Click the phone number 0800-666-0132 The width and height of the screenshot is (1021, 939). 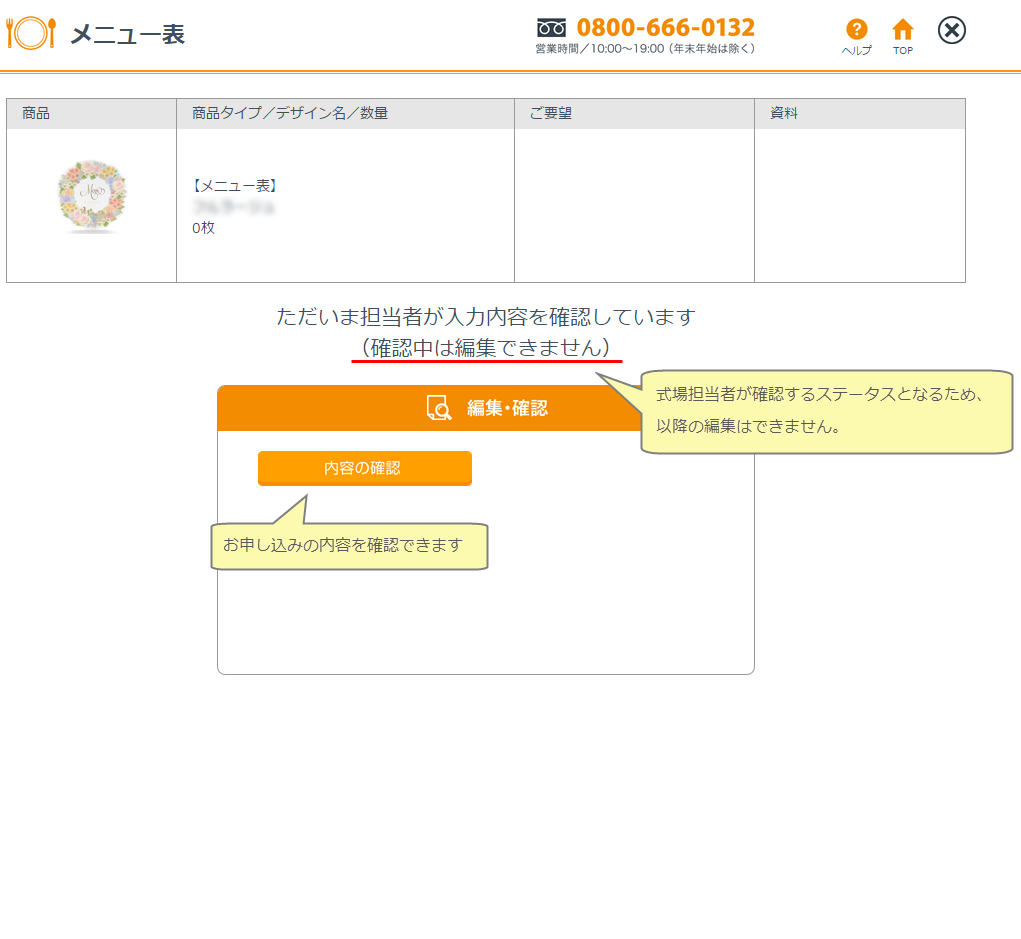pos(665,27)
